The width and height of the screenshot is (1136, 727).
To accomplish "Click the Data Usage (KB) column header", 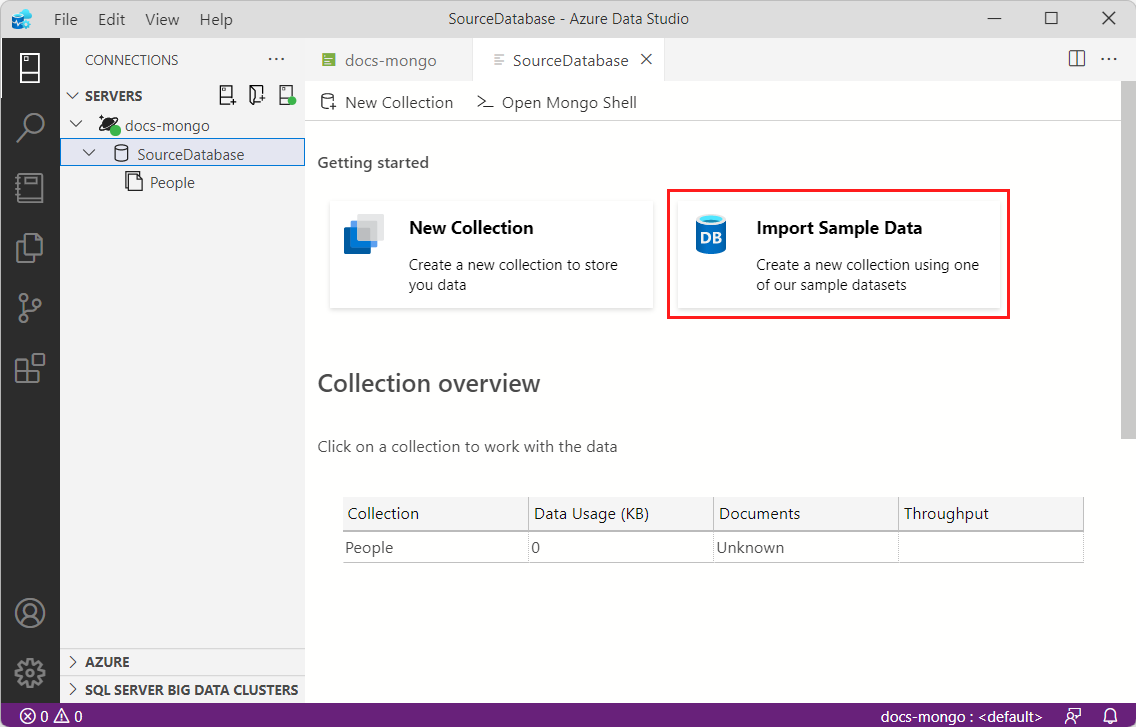I will [621, 514].
